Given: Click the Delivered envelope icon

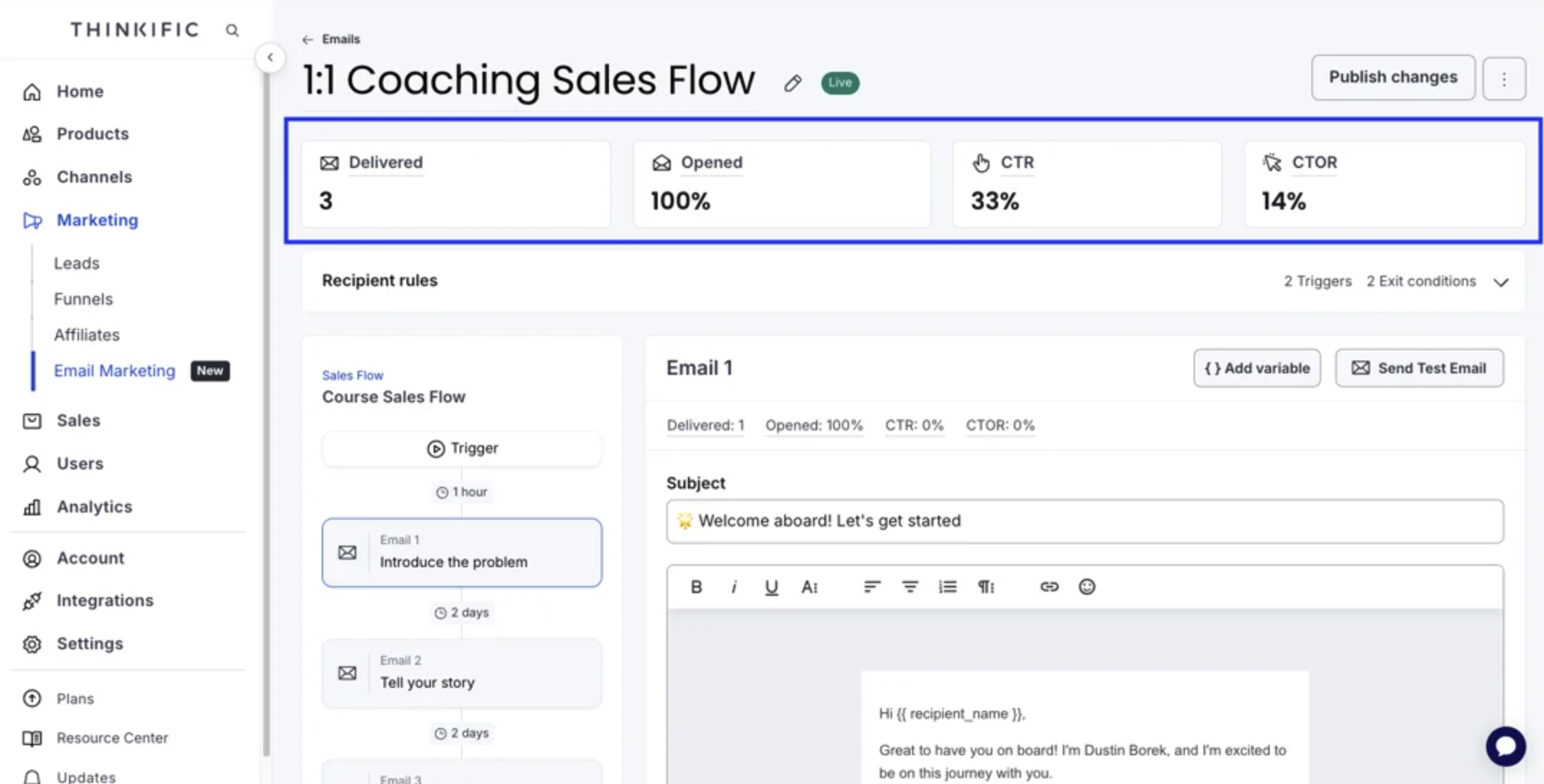Looking at the screenshot, I should [x=330, y=163].
